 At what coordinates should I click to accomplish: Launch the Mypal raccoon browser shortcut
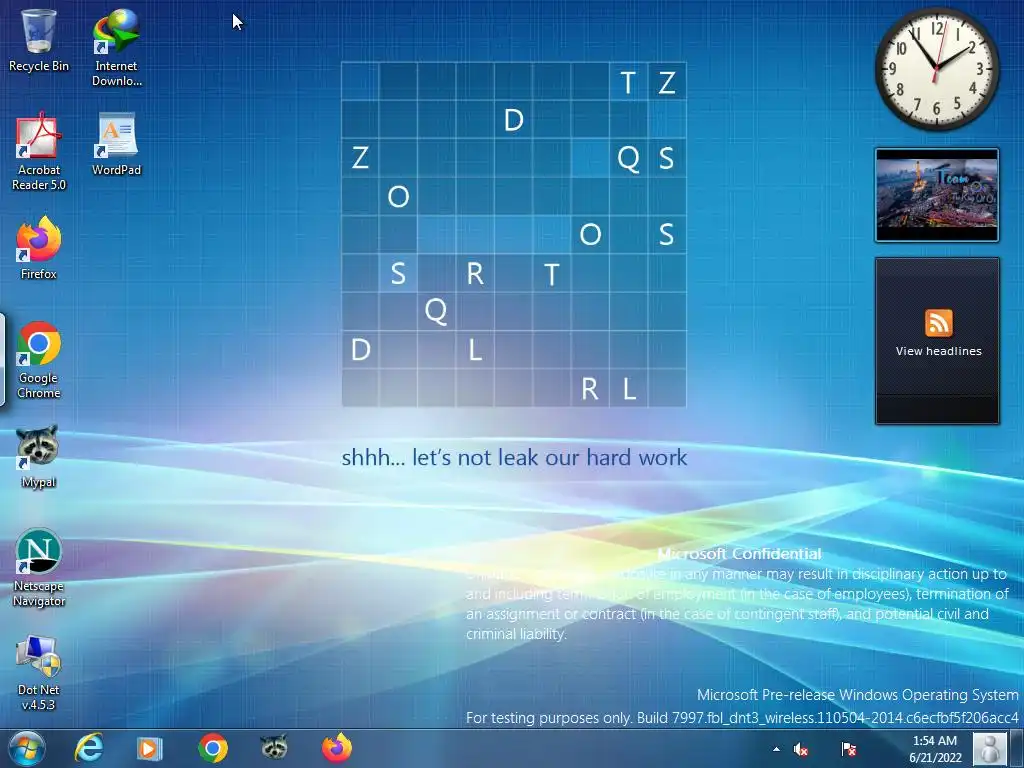(39, 456)
